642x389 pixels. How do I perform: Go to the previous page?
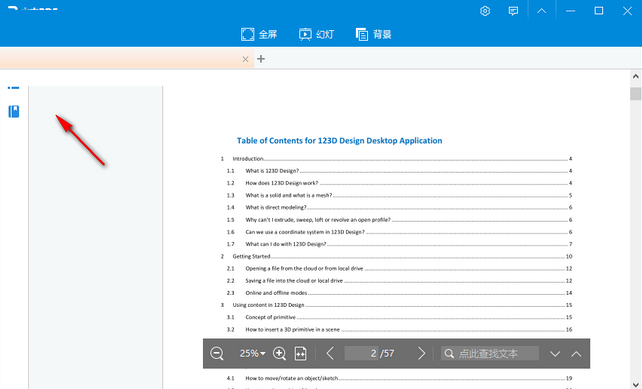coord(330,353)
